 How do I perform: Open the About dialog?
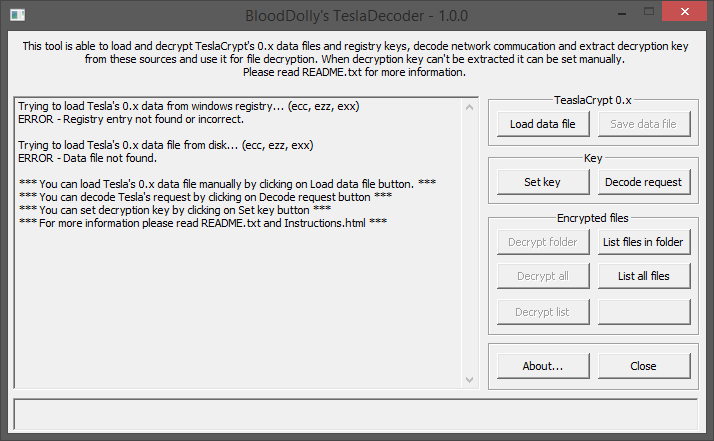[x=543, y=366]
